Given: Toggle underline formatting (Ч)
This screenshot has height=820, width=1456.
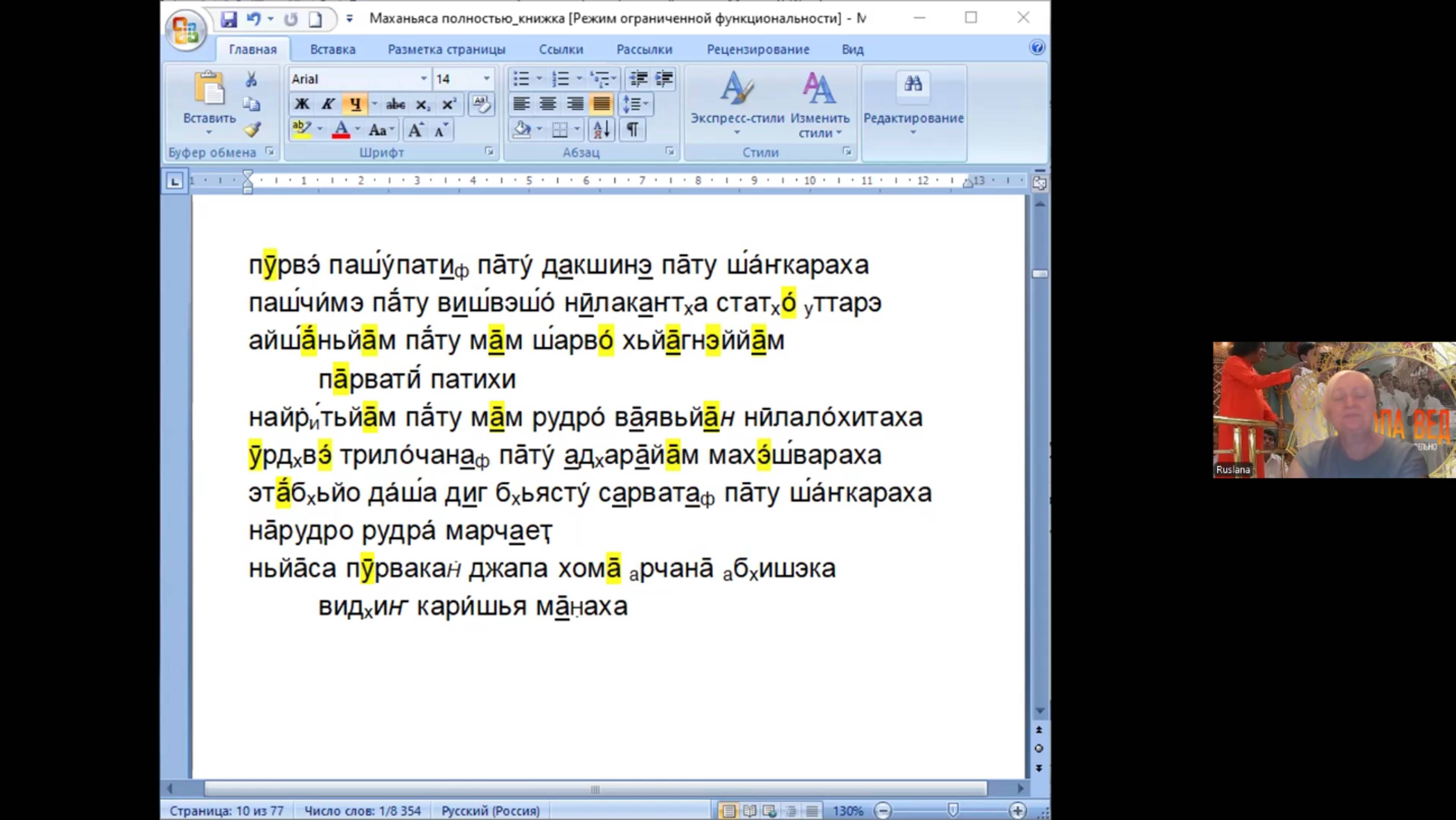Looking at the screenshot, I should point(355,104).
